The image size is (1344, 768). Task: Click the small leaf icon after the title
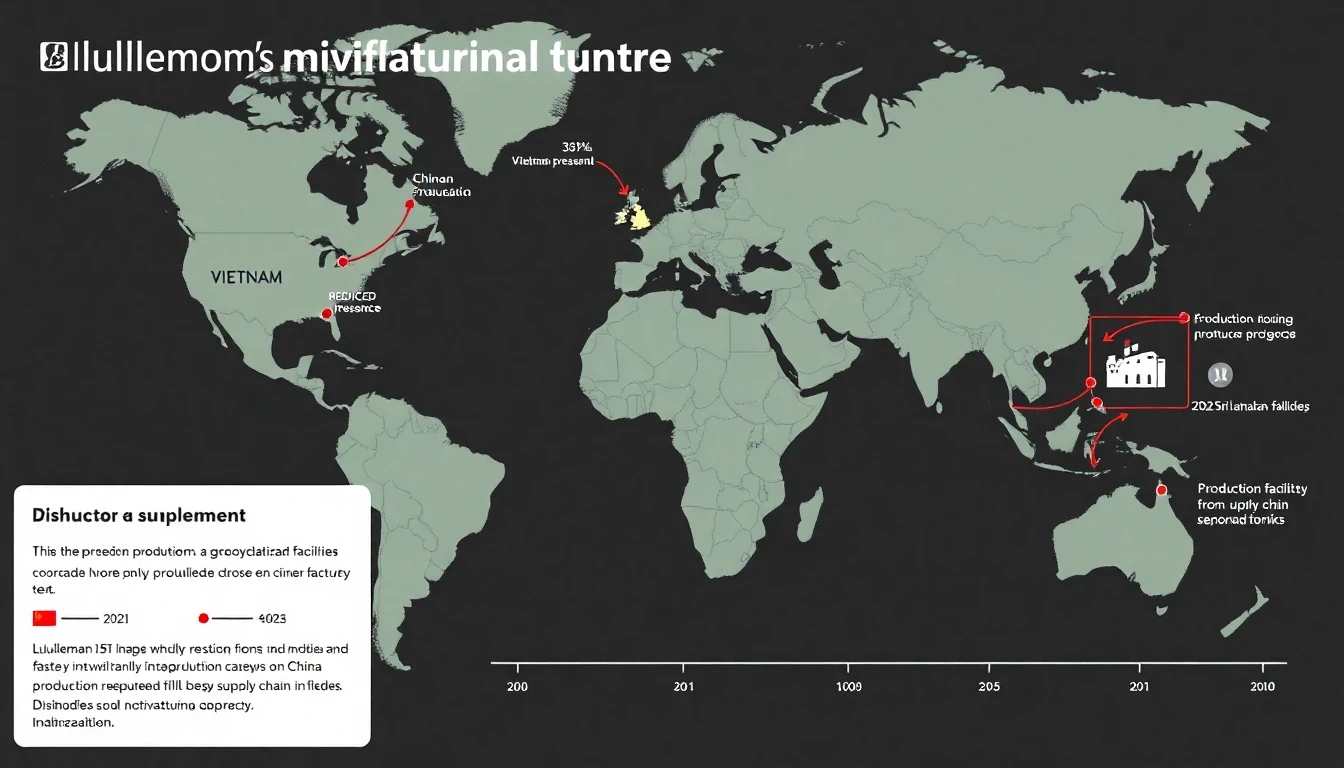pos(700,56)
